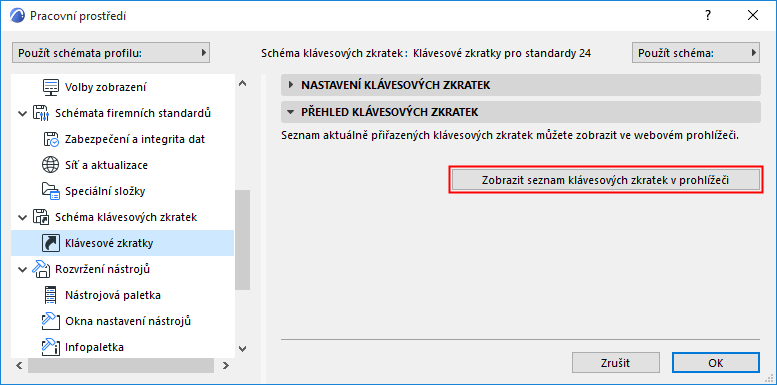Click the Zrušit button

click(x=616, y=363)
